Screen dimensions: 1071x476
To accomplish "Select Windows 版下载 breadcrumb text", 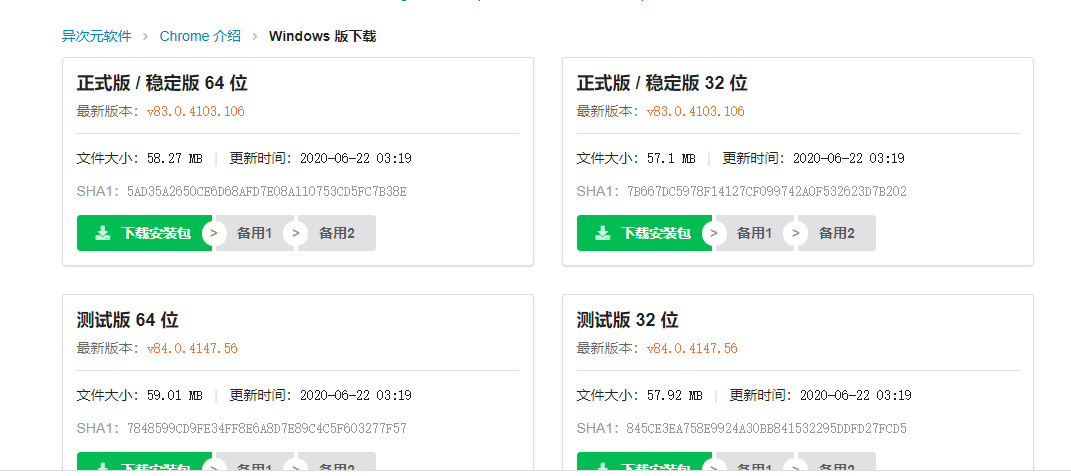I will [x=322, y=36].
